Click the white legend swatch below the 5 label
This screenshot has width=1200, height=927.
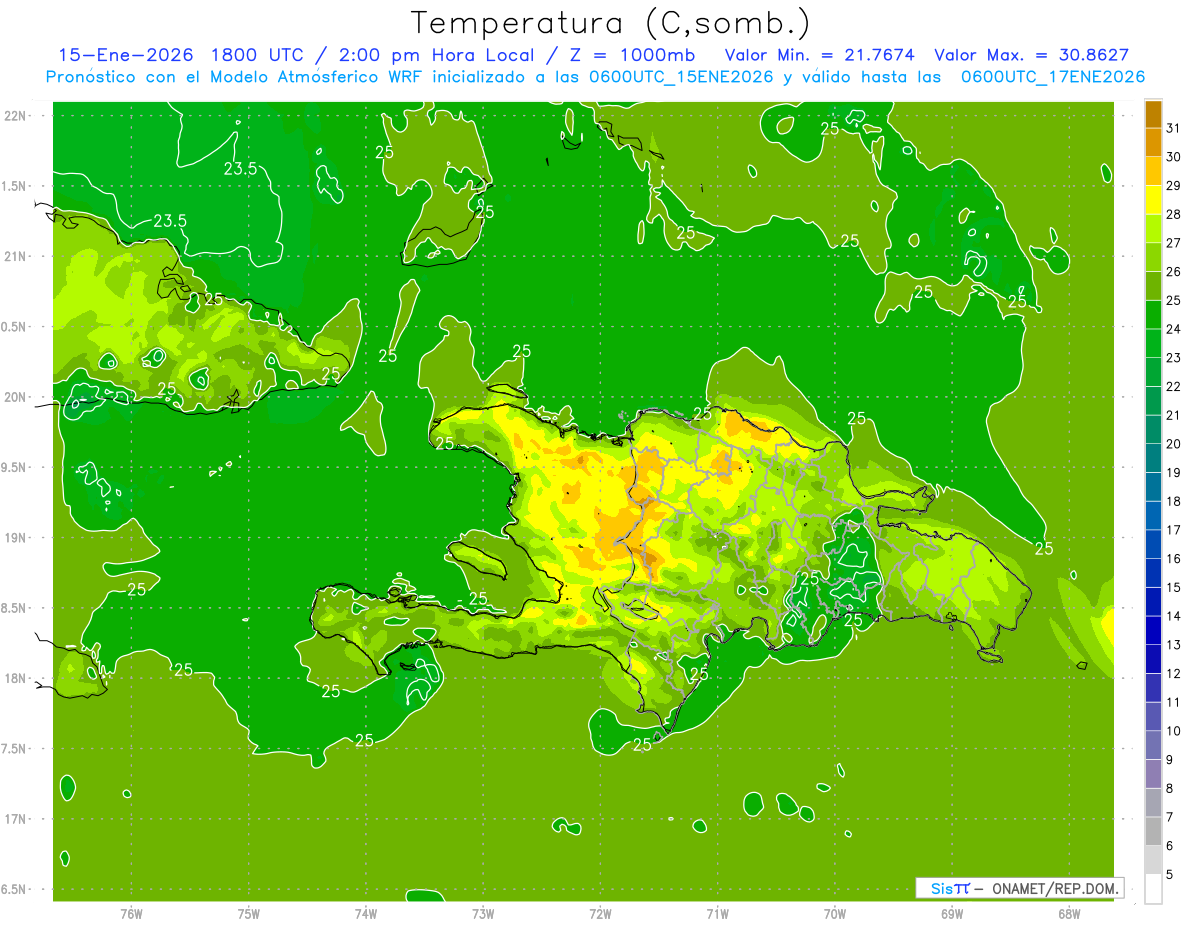1153,889
